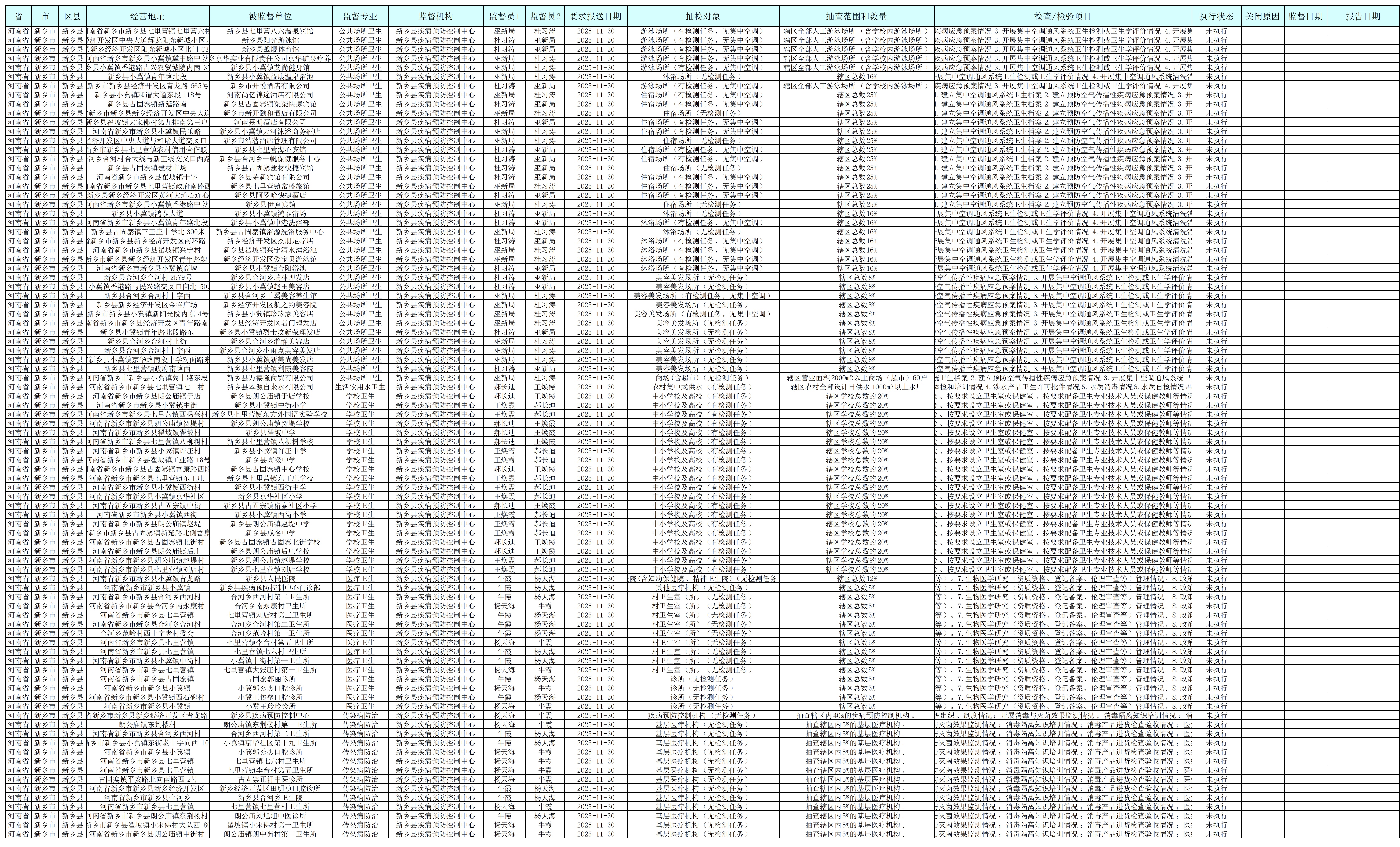Select the 抽查范围和数量 column header
Image resolution: width=1400 pixels, height=847 pixels.
click(856, 16)
